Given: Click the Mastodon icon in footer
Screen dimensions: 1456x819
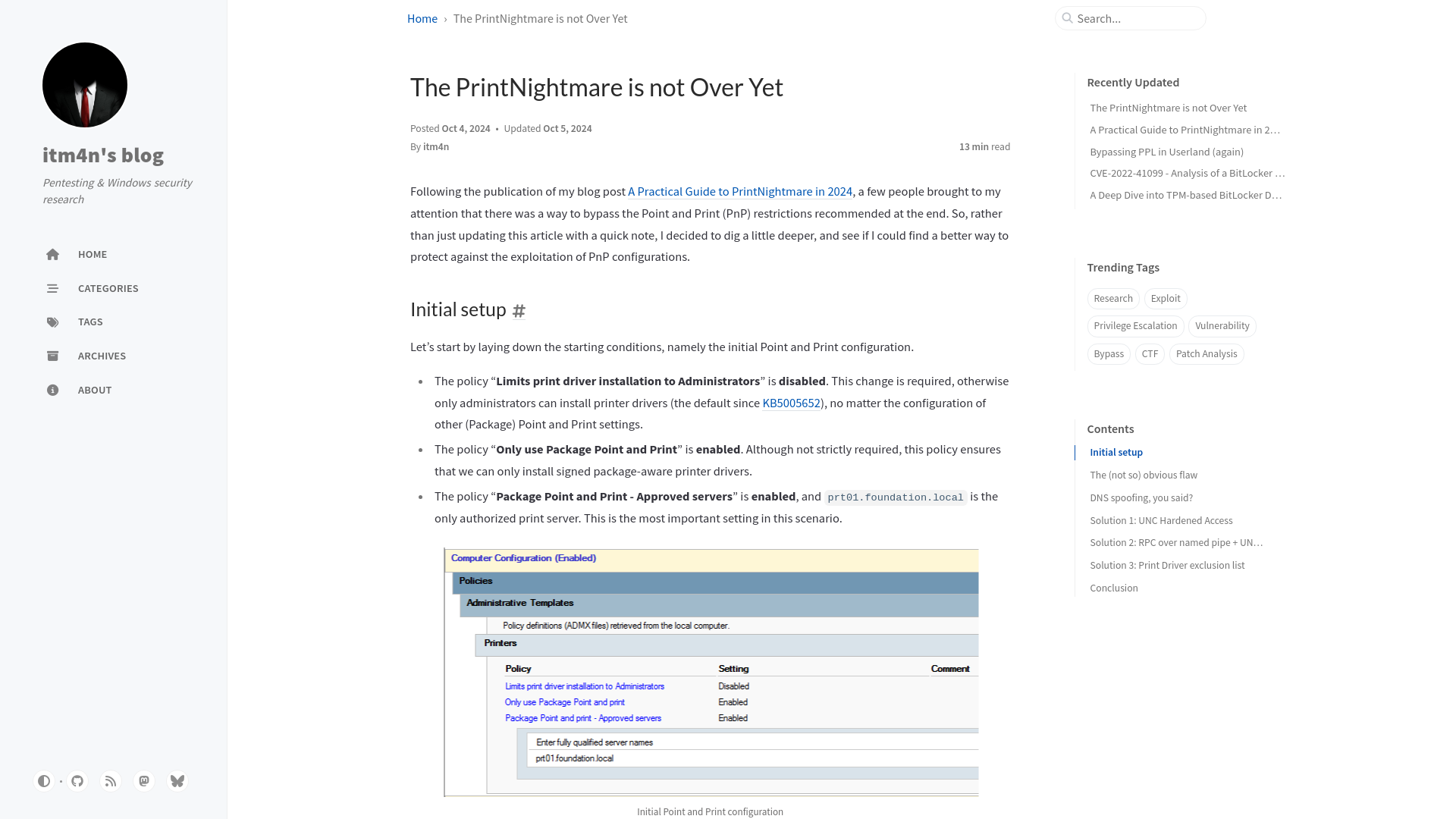Looking at the screenshot, I should click(x=143, y=781).
